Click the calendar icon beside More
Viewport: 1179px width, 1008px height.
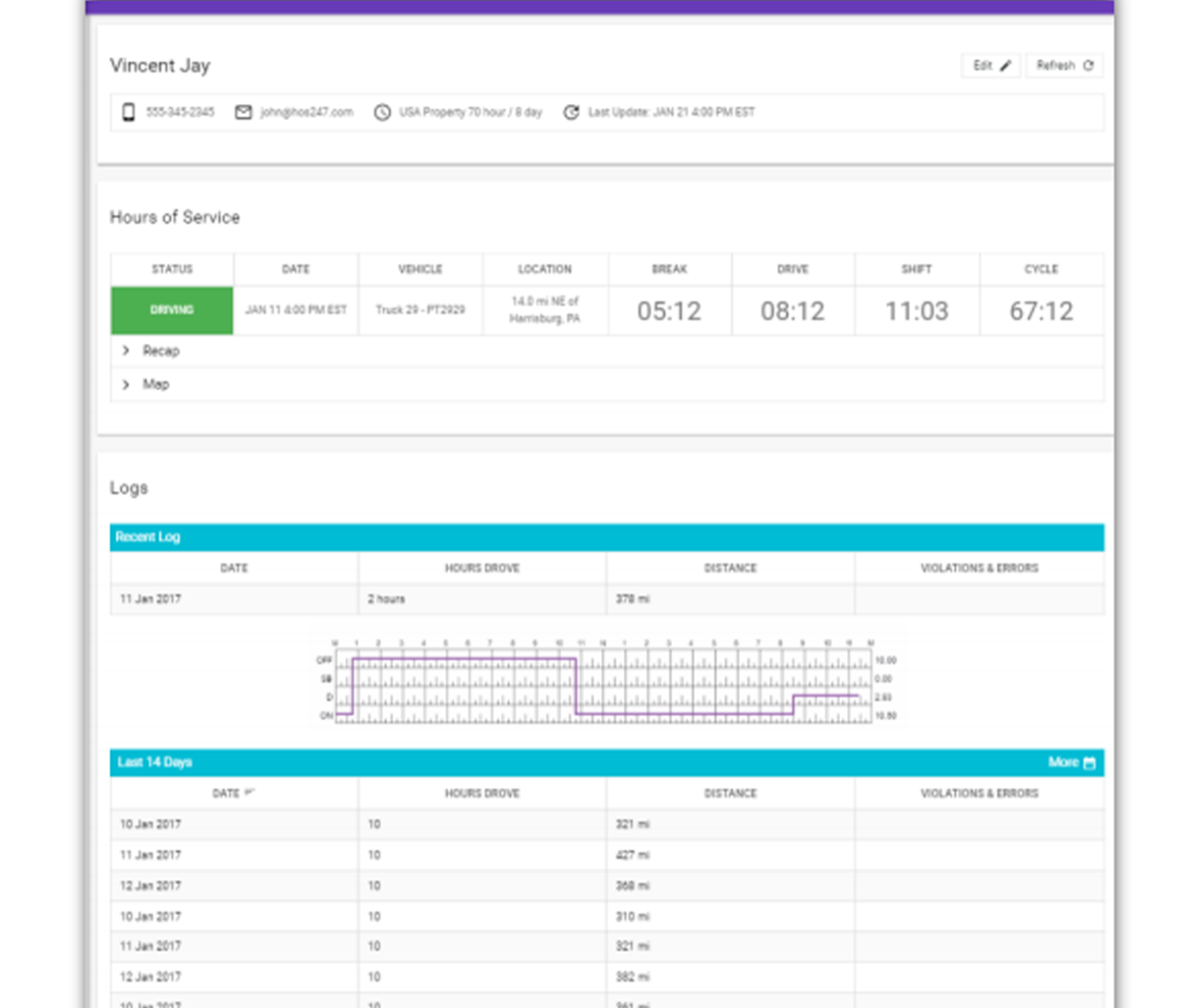tap(1090, 763)
